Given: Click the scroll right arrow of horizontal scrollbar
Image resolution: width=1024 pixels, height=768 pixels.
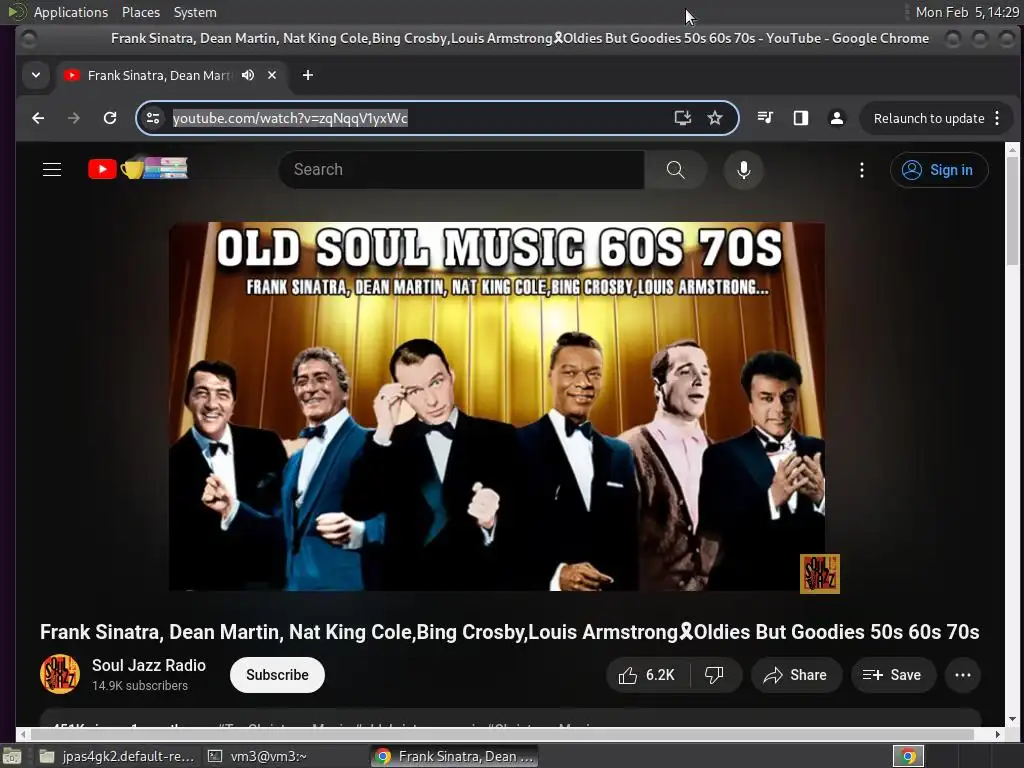Looking at the screenshot, I should pyautogui.click(x=998, y=734).
